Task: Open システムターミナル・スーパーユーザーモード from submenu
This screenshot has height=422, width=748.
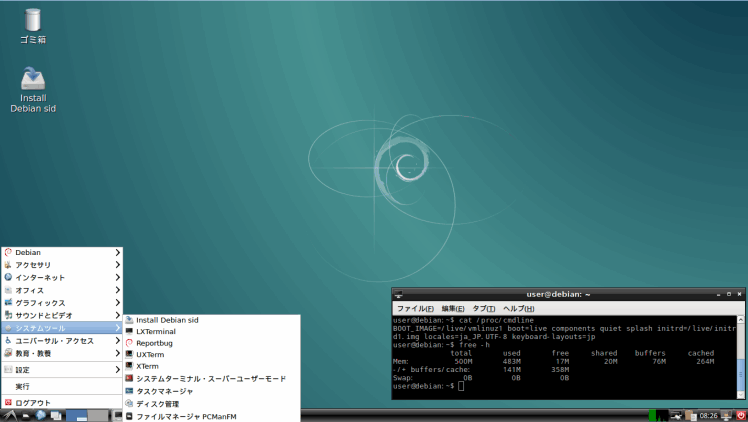Action: (x=212, y=379)
